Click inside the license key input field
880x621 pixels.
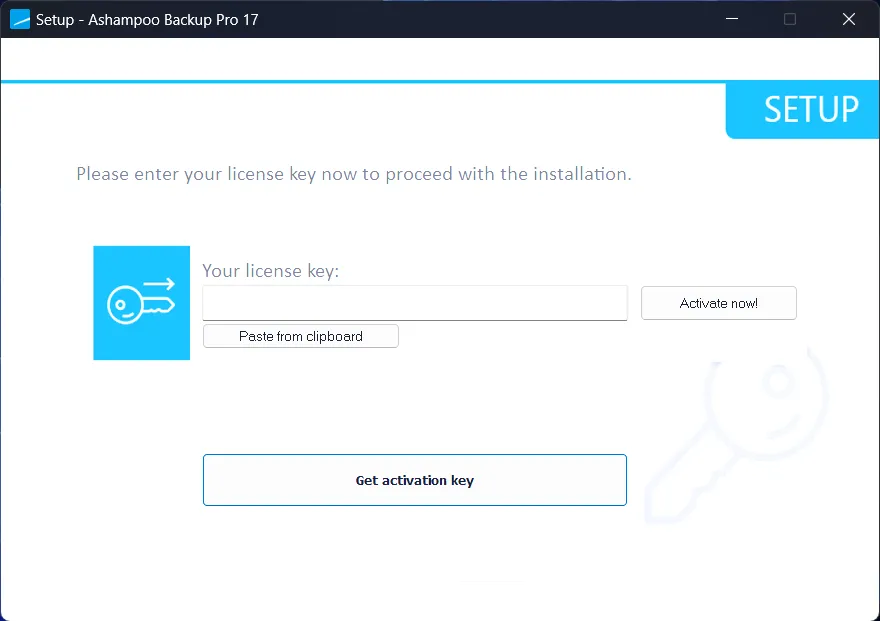tap(414, 303)
